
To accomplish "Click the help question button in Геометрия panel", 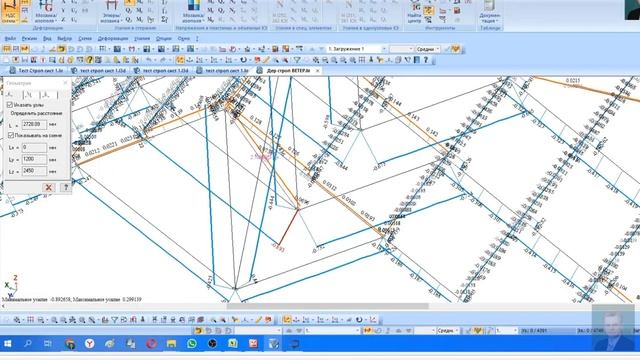I will (65, 187).
